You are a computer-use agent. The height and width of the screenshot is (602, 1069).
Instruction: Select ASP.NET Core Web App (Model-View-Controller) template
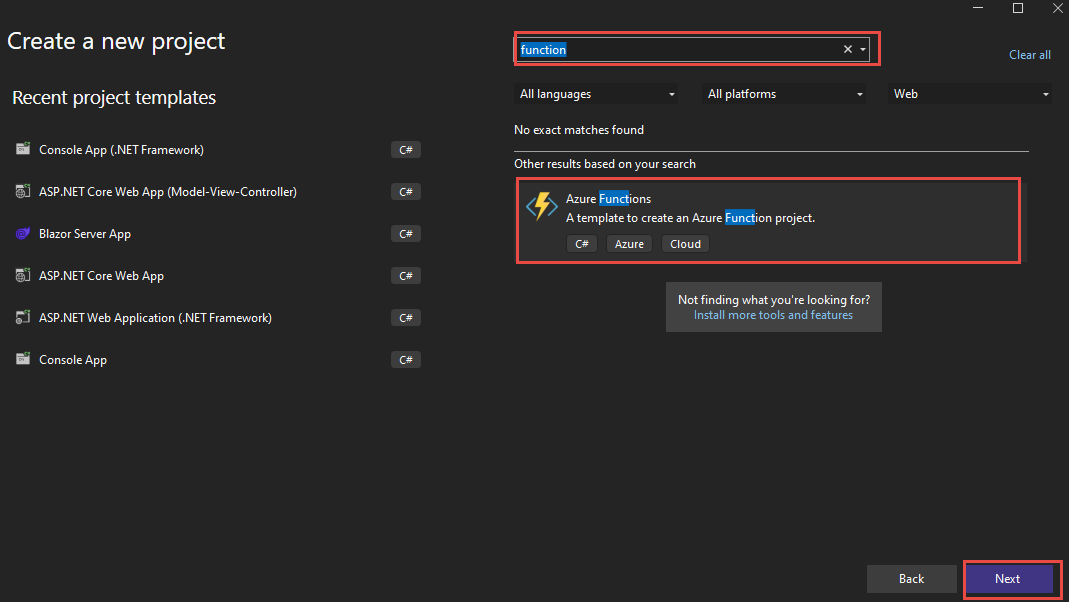217,192
